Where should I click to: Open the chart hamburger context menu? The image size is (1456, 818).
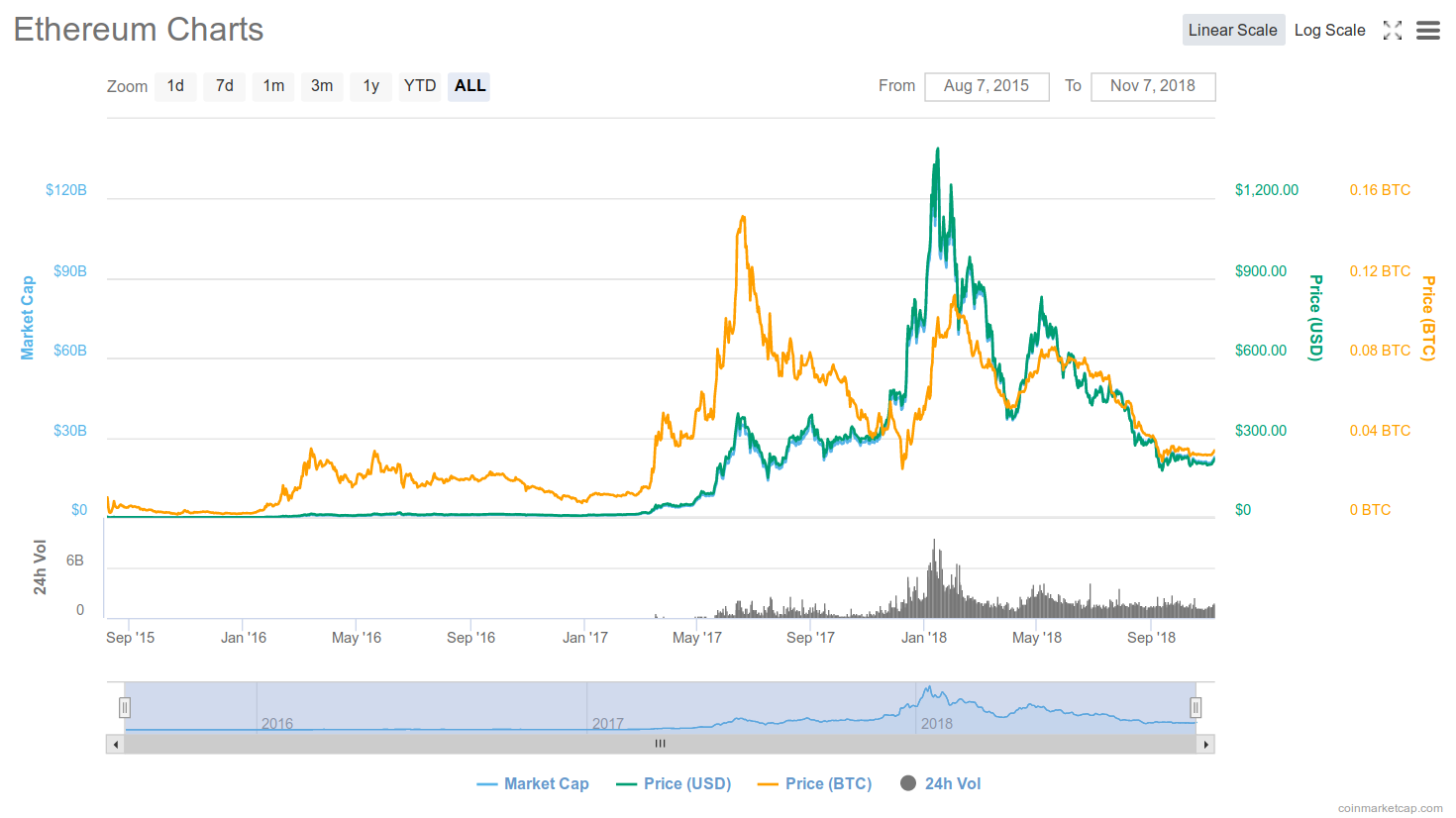(1428, 31)
